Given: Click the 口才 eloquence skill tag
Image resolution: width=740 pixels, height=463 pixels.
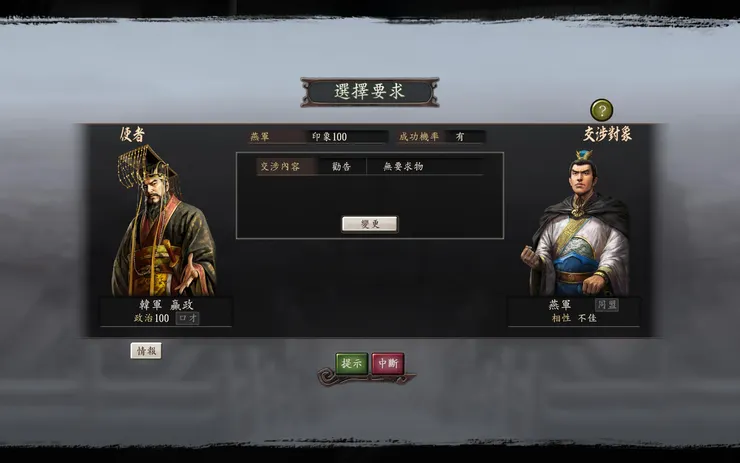Looking at the screenshot, I should (x=187, y=318).
